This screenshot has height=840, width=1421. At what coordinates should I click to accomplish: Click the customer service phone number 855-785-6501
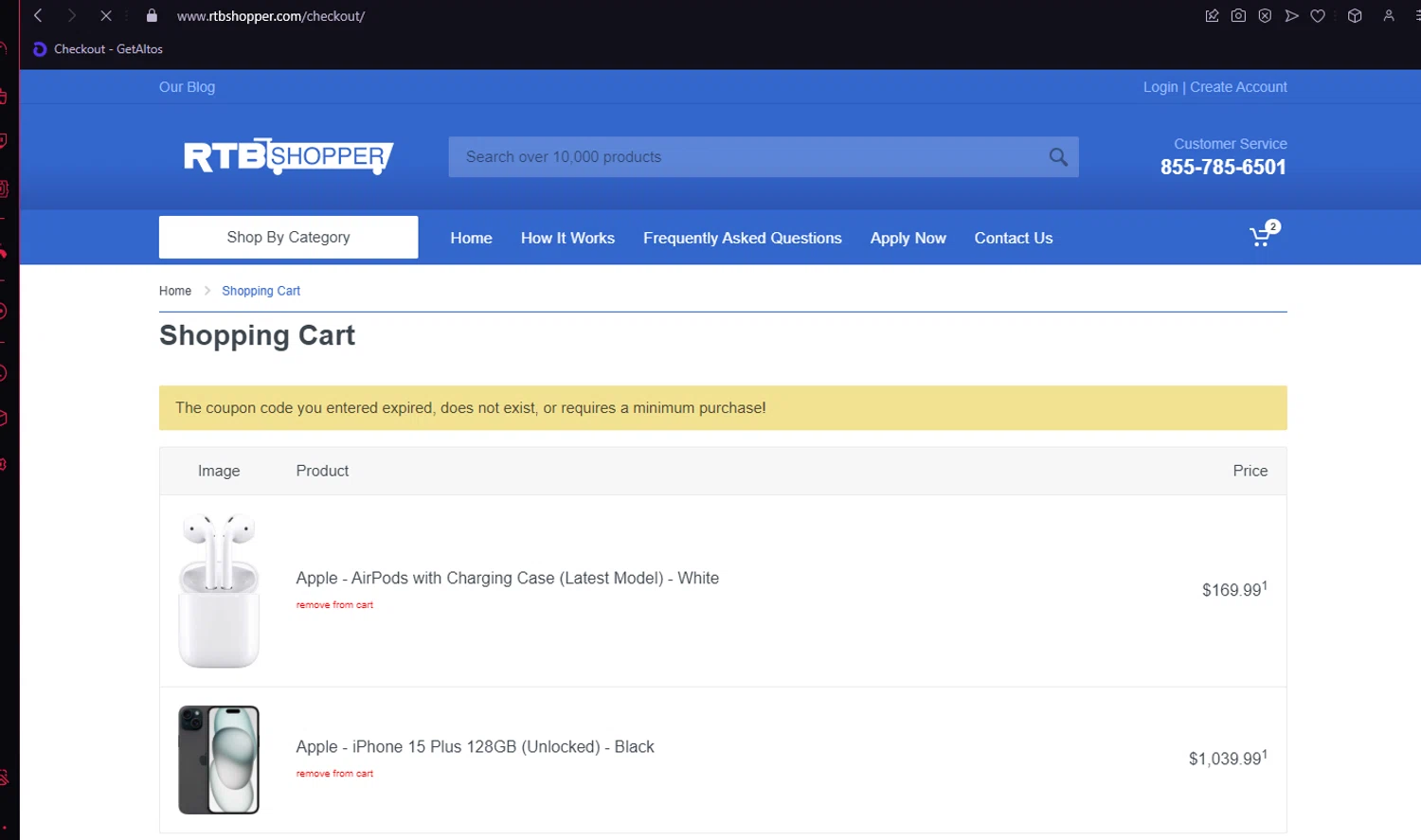click(x=1223, y=168)
